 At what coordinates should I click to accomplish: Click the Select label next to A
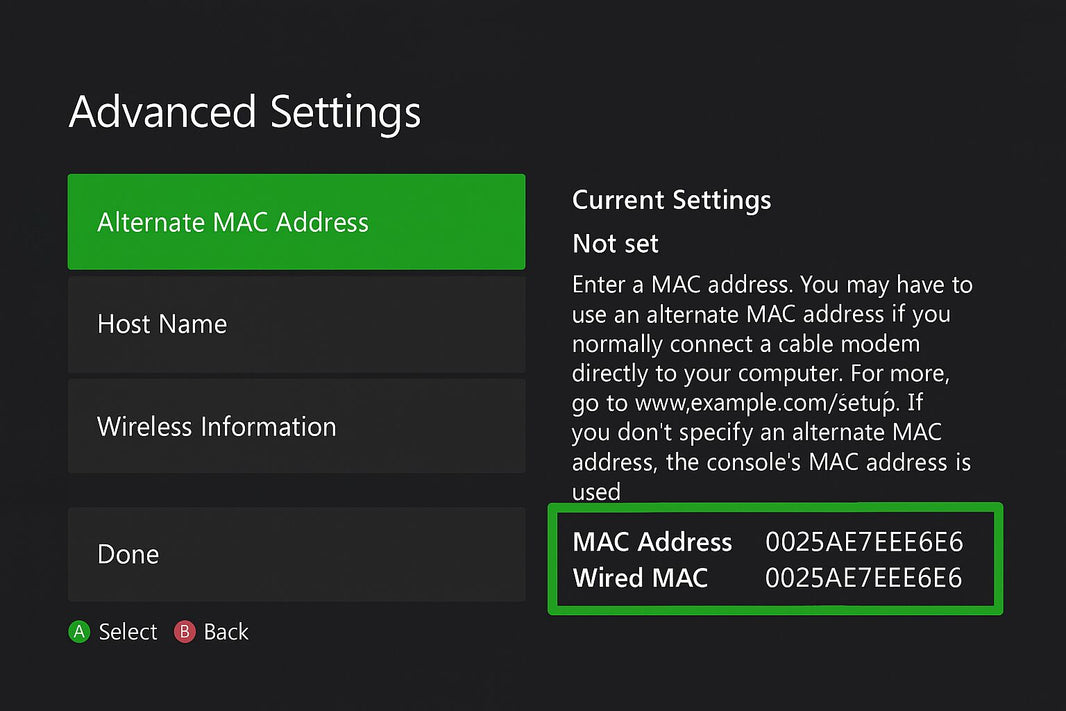click(127, 631)
